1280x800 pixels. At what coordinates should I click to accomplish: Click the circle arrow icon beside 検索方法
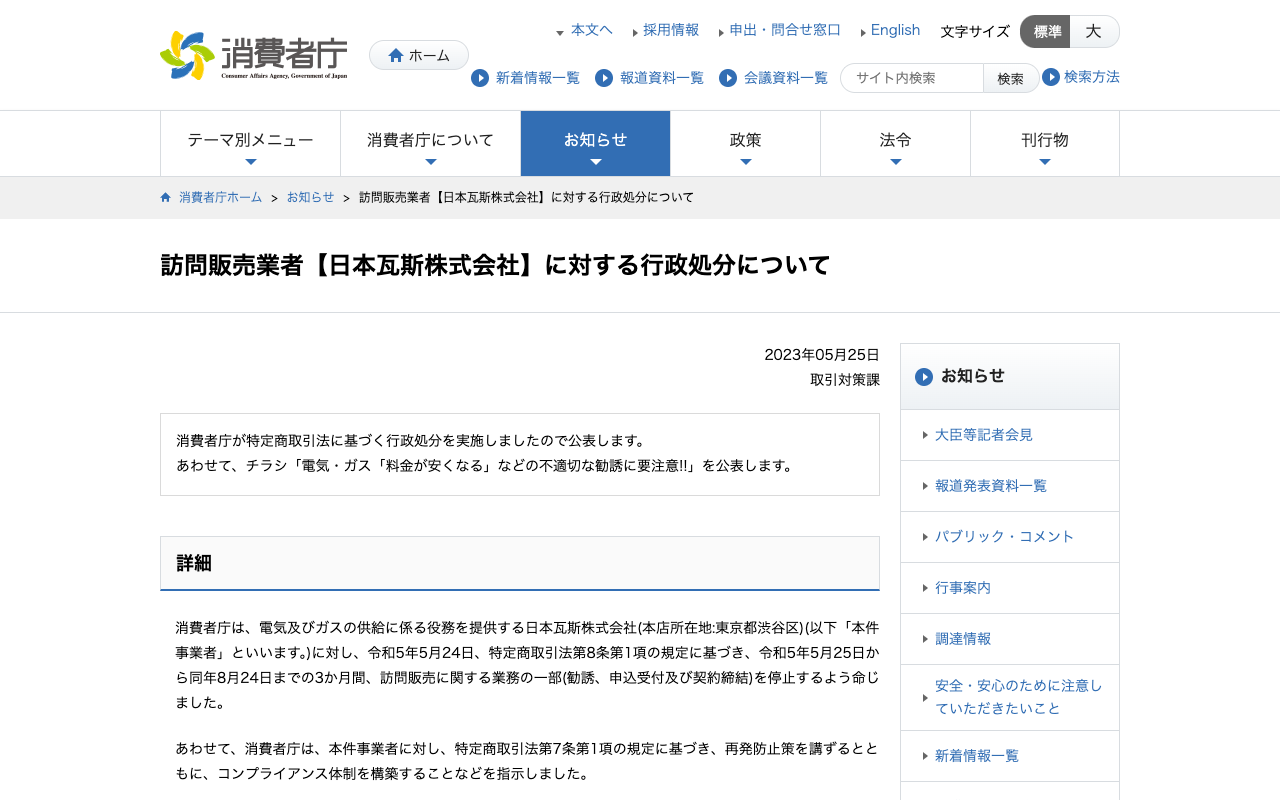(x=1051, y=77)
